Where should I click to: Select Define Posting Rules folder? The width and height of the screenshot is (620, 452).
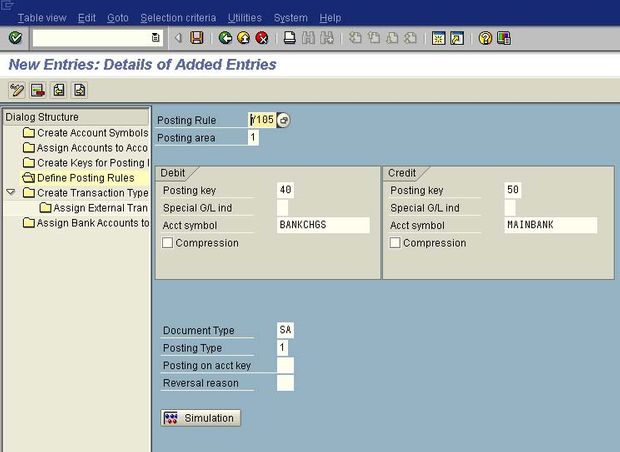(x=78, y=178)
